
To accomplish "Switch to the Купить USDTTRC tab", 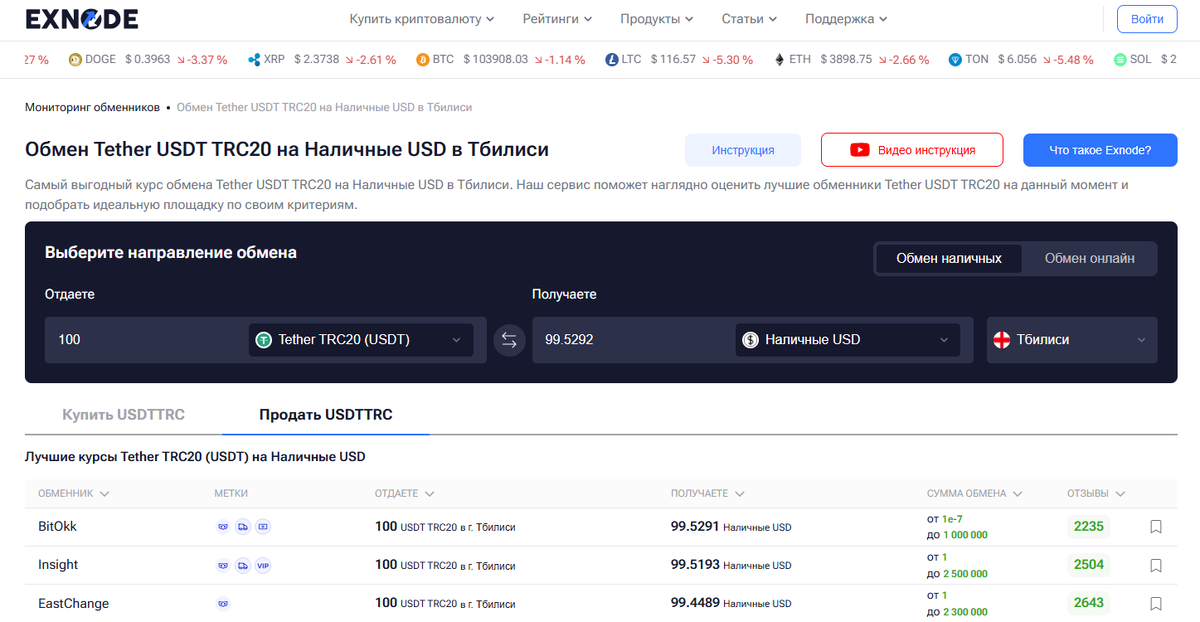I will click(x=123, y=413).
